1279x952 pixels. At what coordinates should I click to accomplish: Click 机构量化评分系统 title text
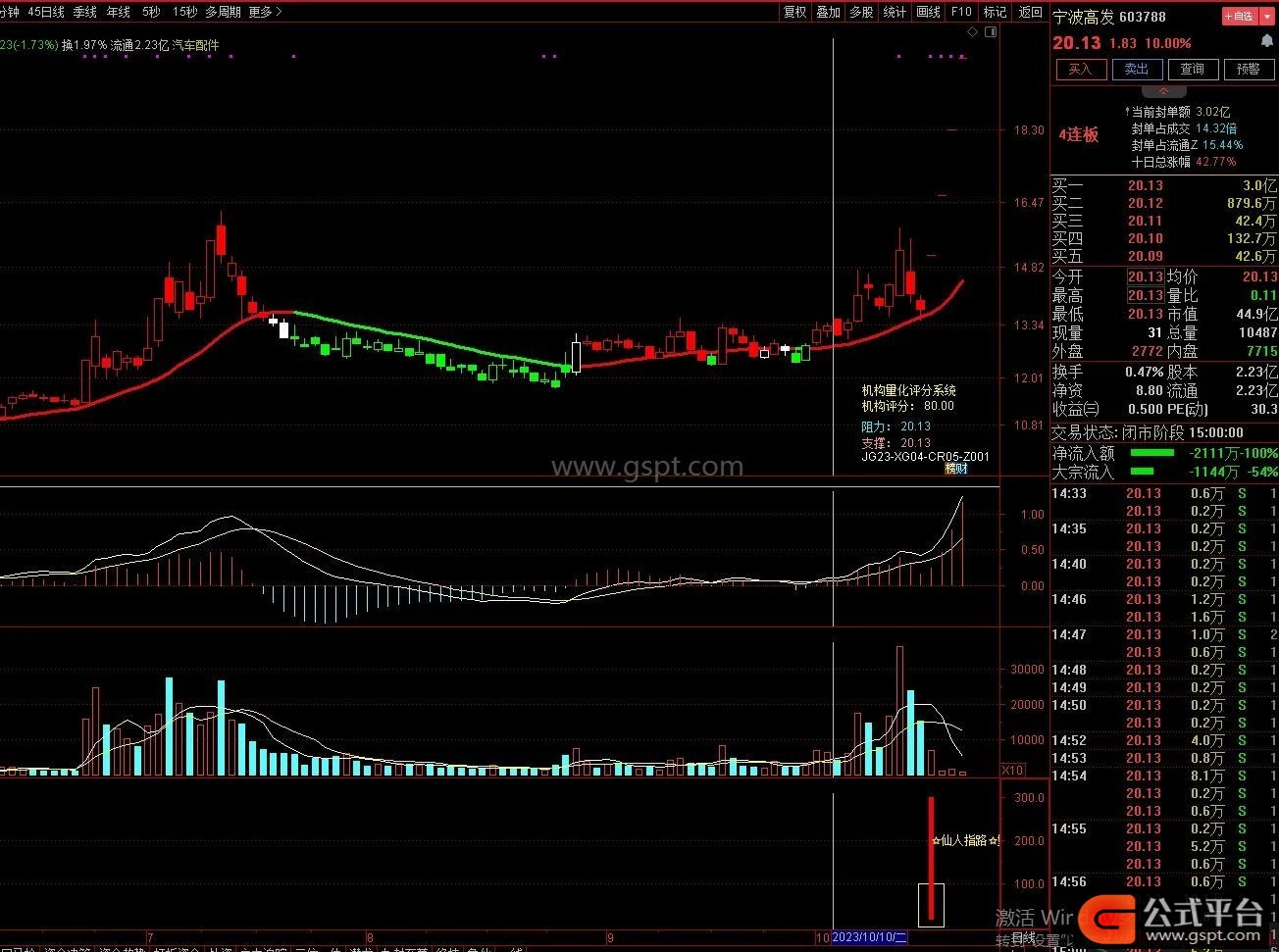point(909,390)
